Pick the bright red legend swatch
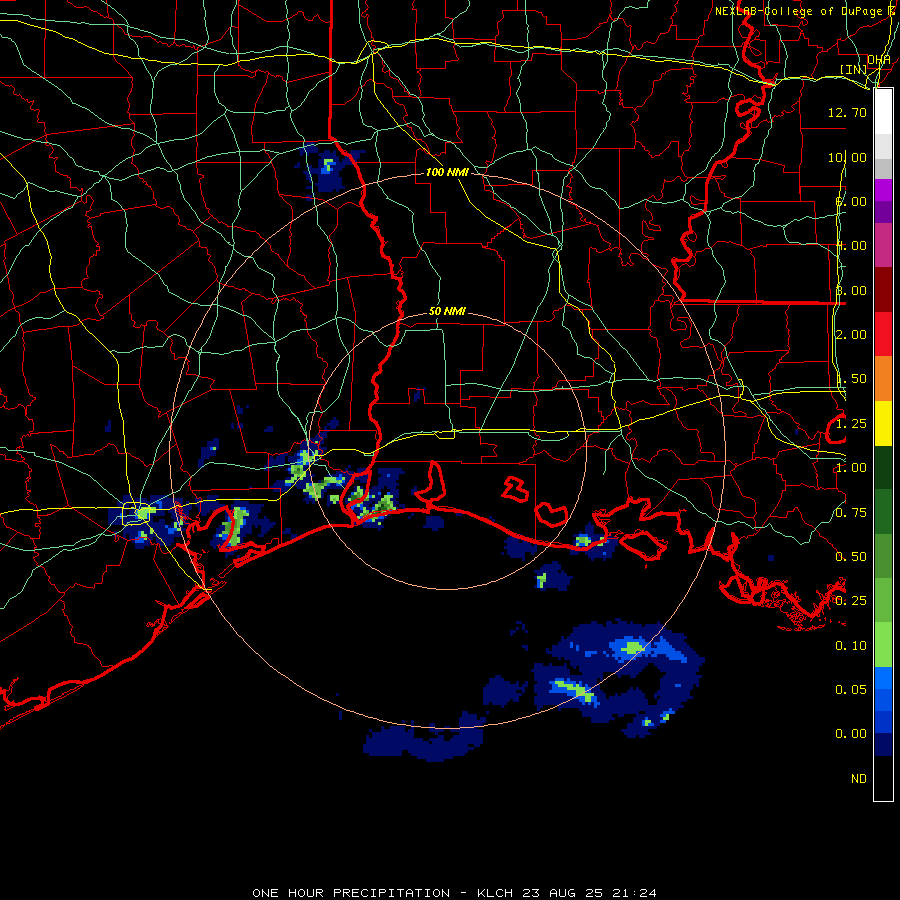Image resolution: width=900 pixels, height=900 pixels. [x=883, y=334]
